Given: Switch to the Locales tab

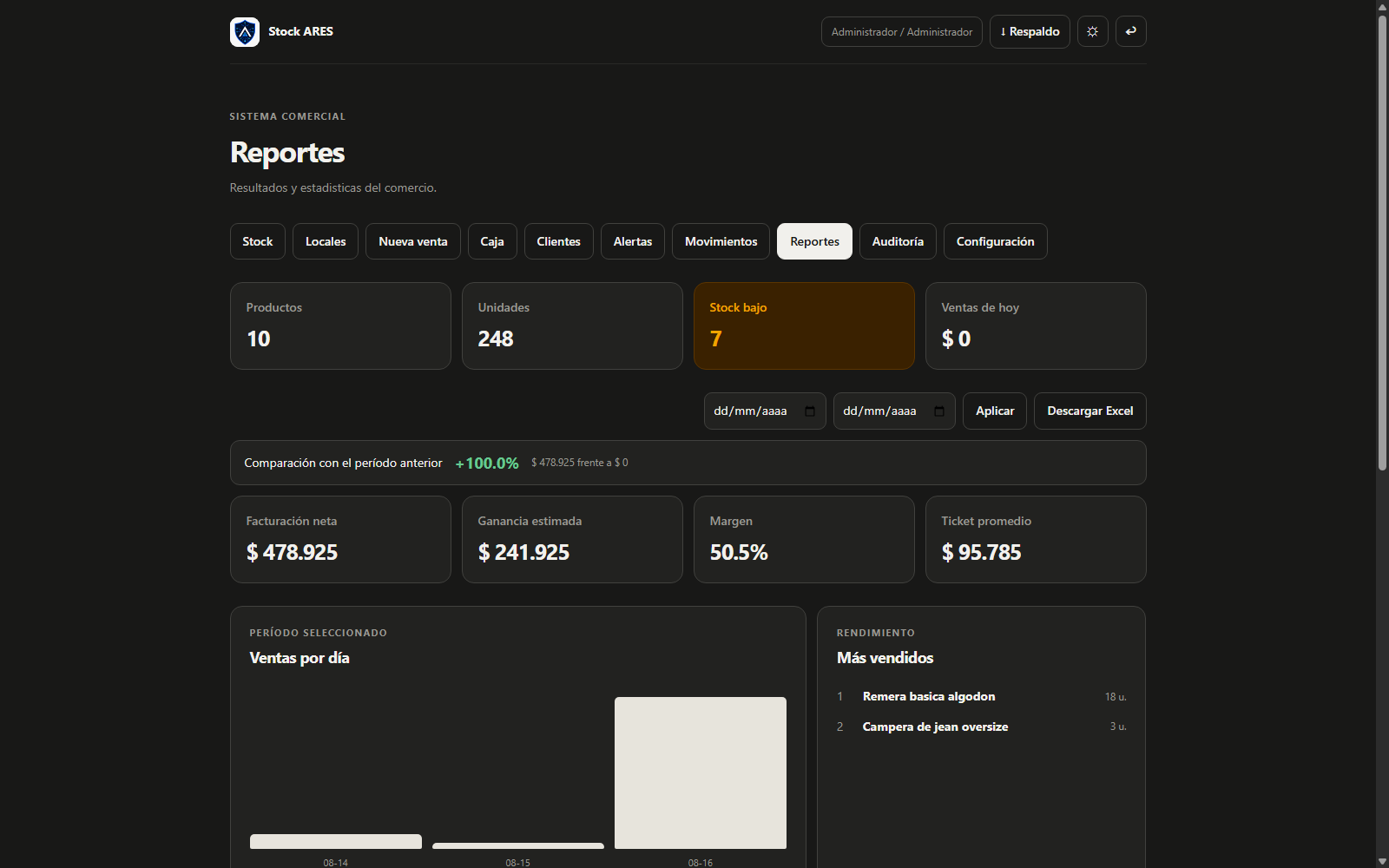Looking at the screenshot, I should (x=326, y=241).
